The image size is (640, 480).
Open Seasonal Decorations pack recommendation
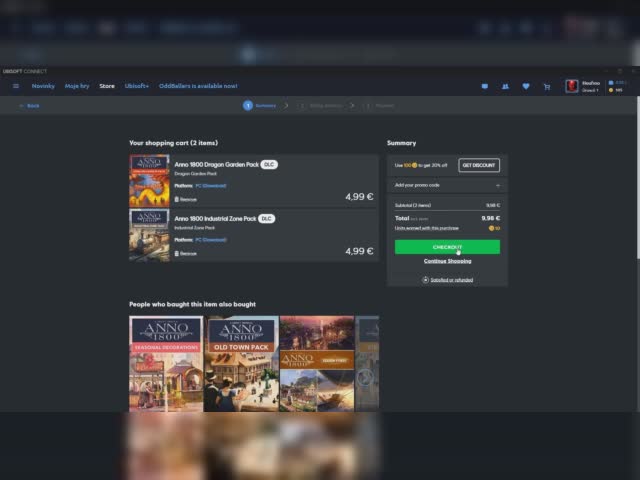pos(166,363)
